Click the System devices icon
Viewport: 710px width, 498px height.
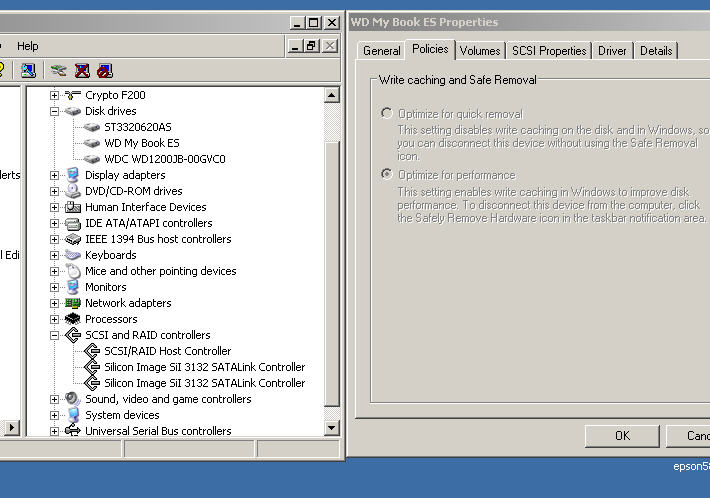click(x=72, y=415)
